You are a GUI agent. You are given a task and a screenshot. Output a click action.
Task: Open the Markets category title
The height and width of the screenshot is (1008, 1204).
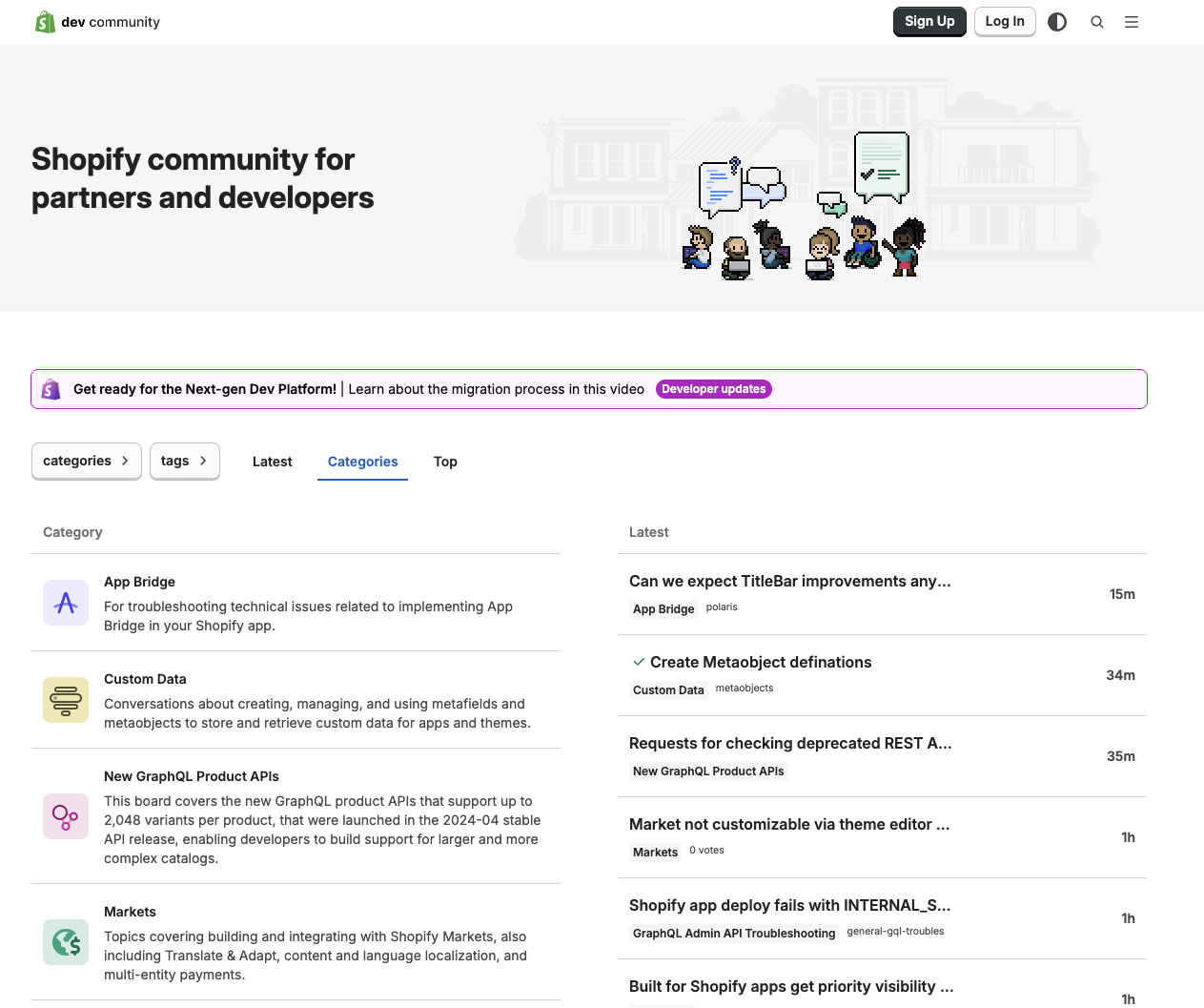130,912
